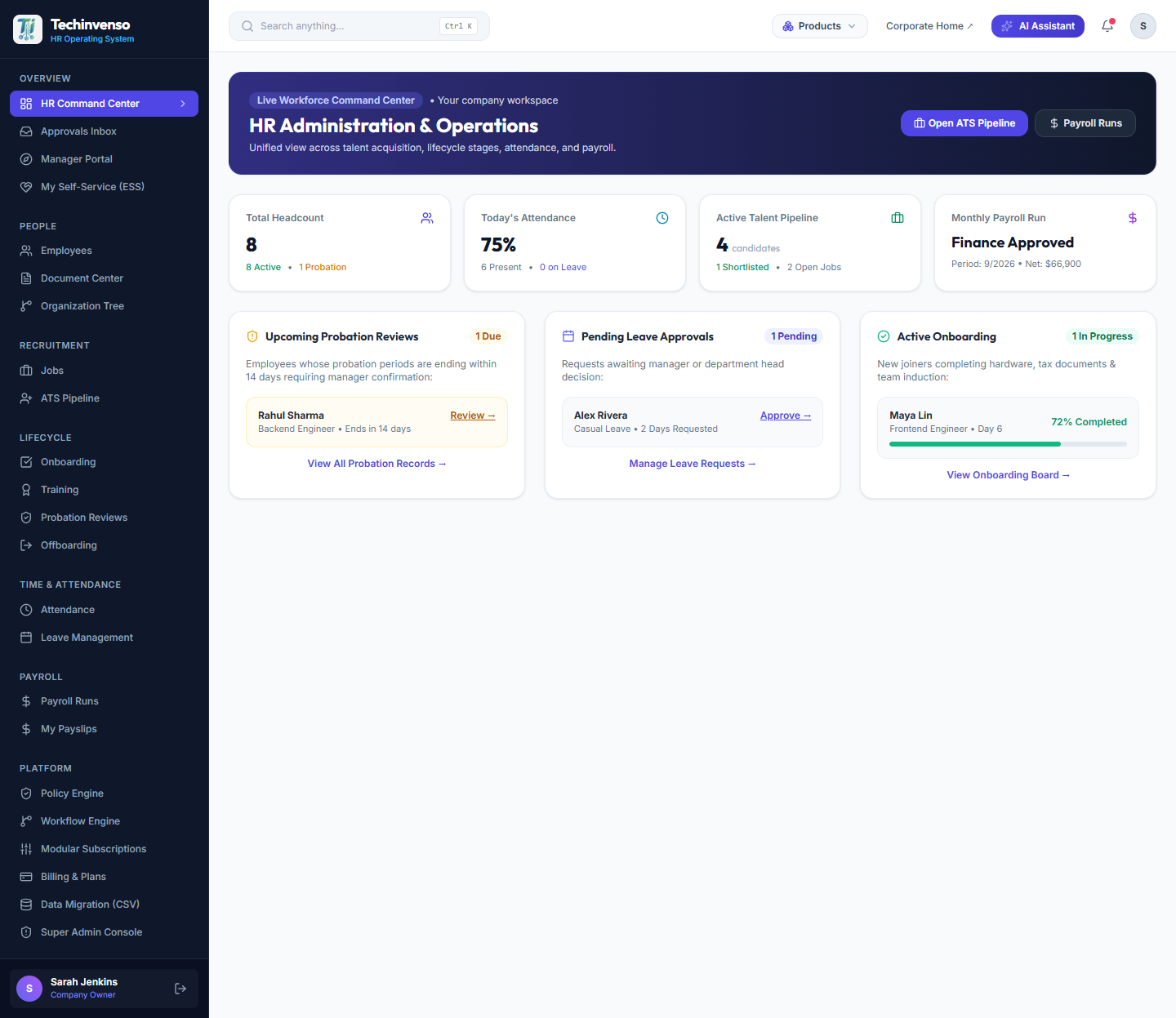Click 2 Open Jobs text
Image resolution: width=1176 pixels, height=1018 pixels.
(x=814, y=267)
